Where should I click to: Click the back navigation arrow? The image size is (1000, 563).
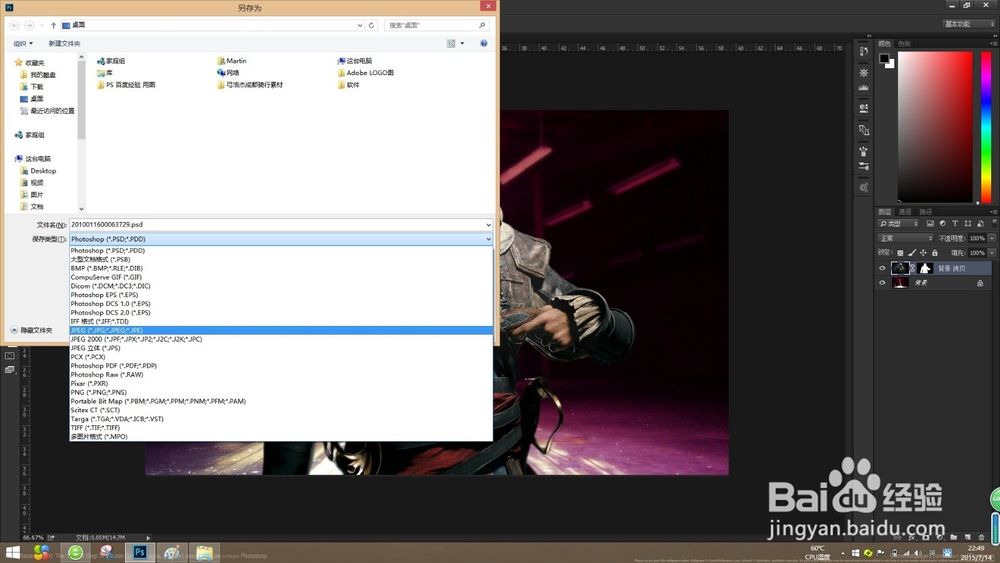15,26
